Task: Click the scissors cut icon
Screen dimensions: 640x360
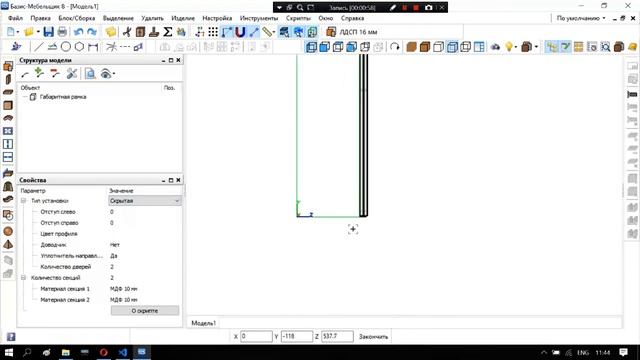Action: (x=127, y=32)
